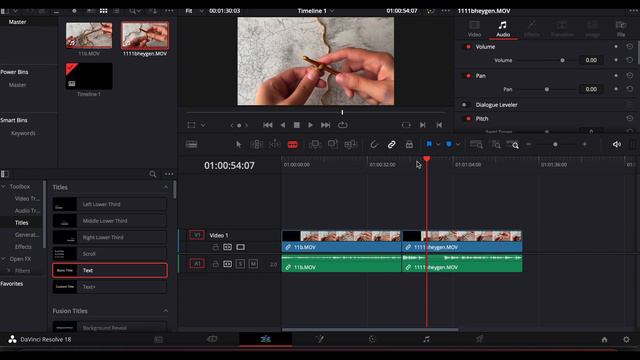Reset the Pan section parameters
The width and height of the screenshot is (640, 360).
[x=629, y=76]
